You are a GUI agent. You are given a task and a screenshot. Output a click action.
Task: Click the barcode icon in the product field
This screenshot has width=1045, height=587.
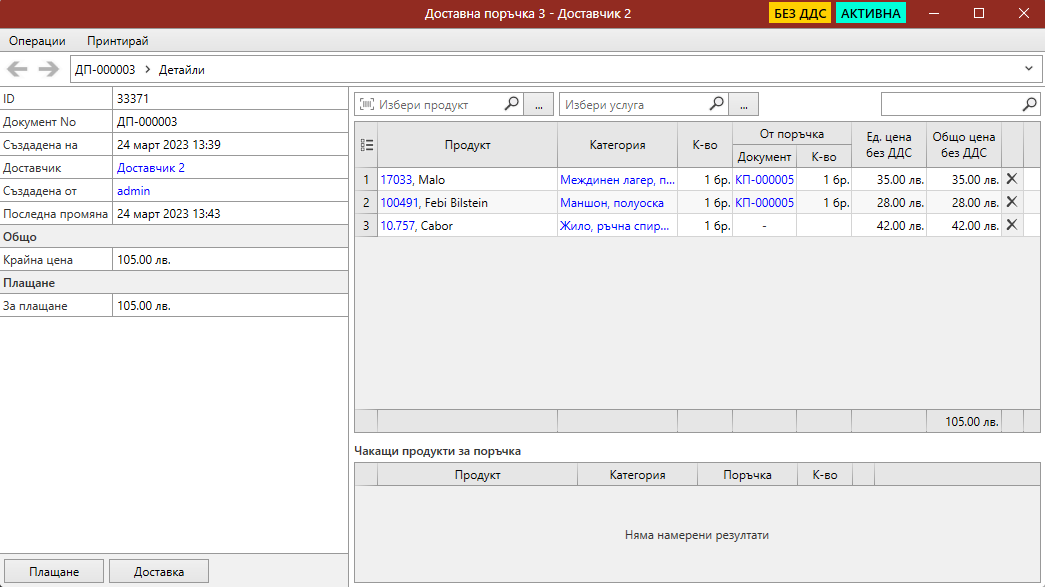[367, 104]
